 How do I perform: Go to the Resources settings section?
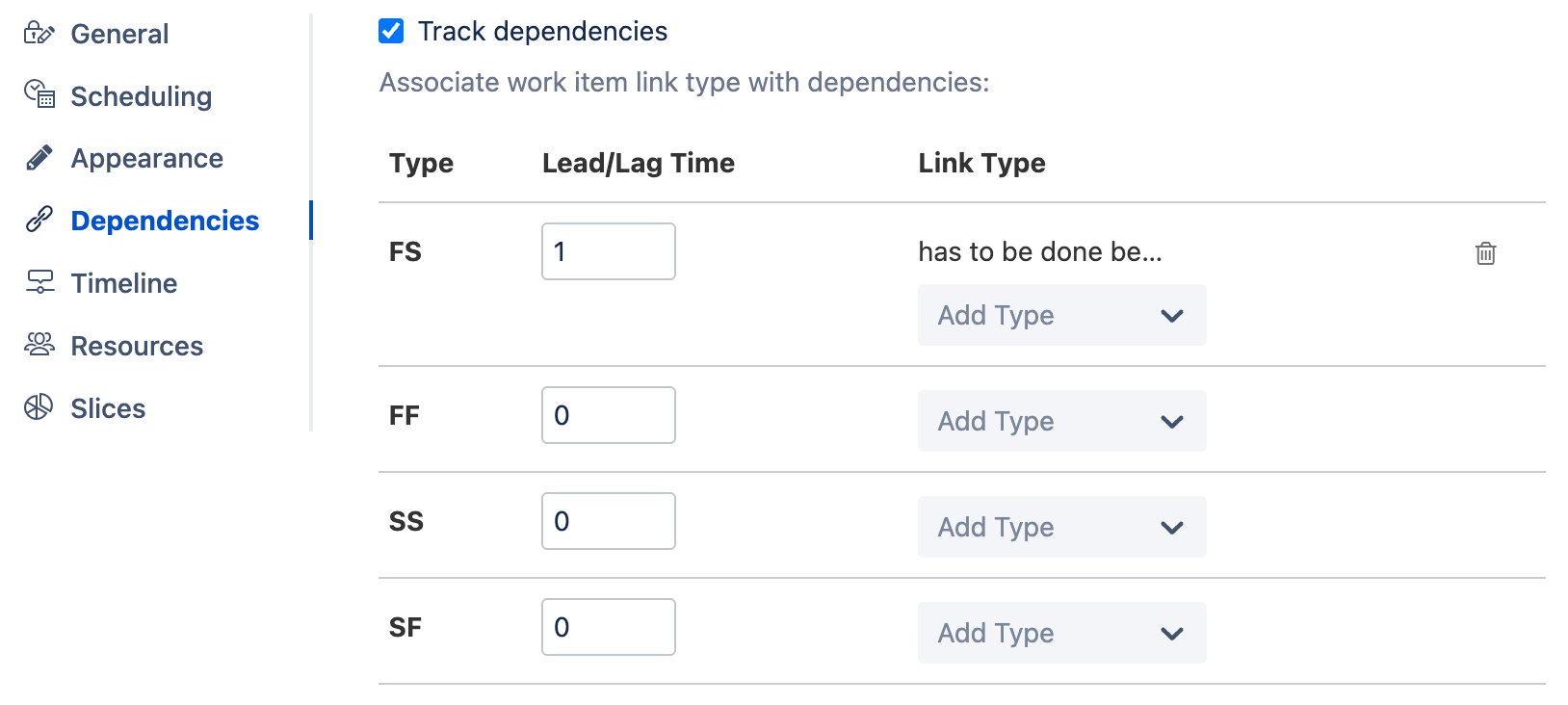[137, 346]
